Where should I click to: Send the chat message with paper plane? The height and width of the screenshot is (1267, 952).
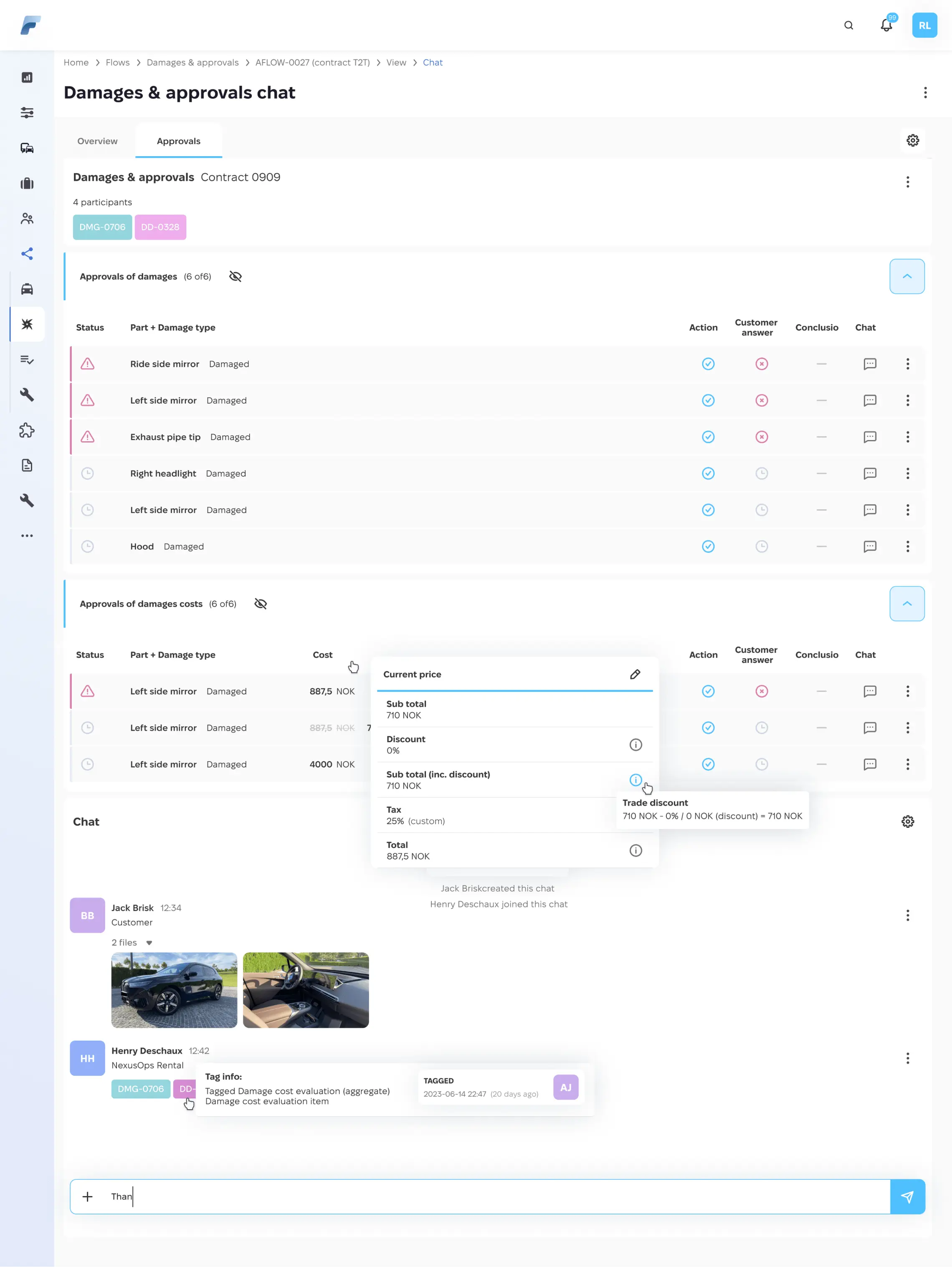[907, 1196]
